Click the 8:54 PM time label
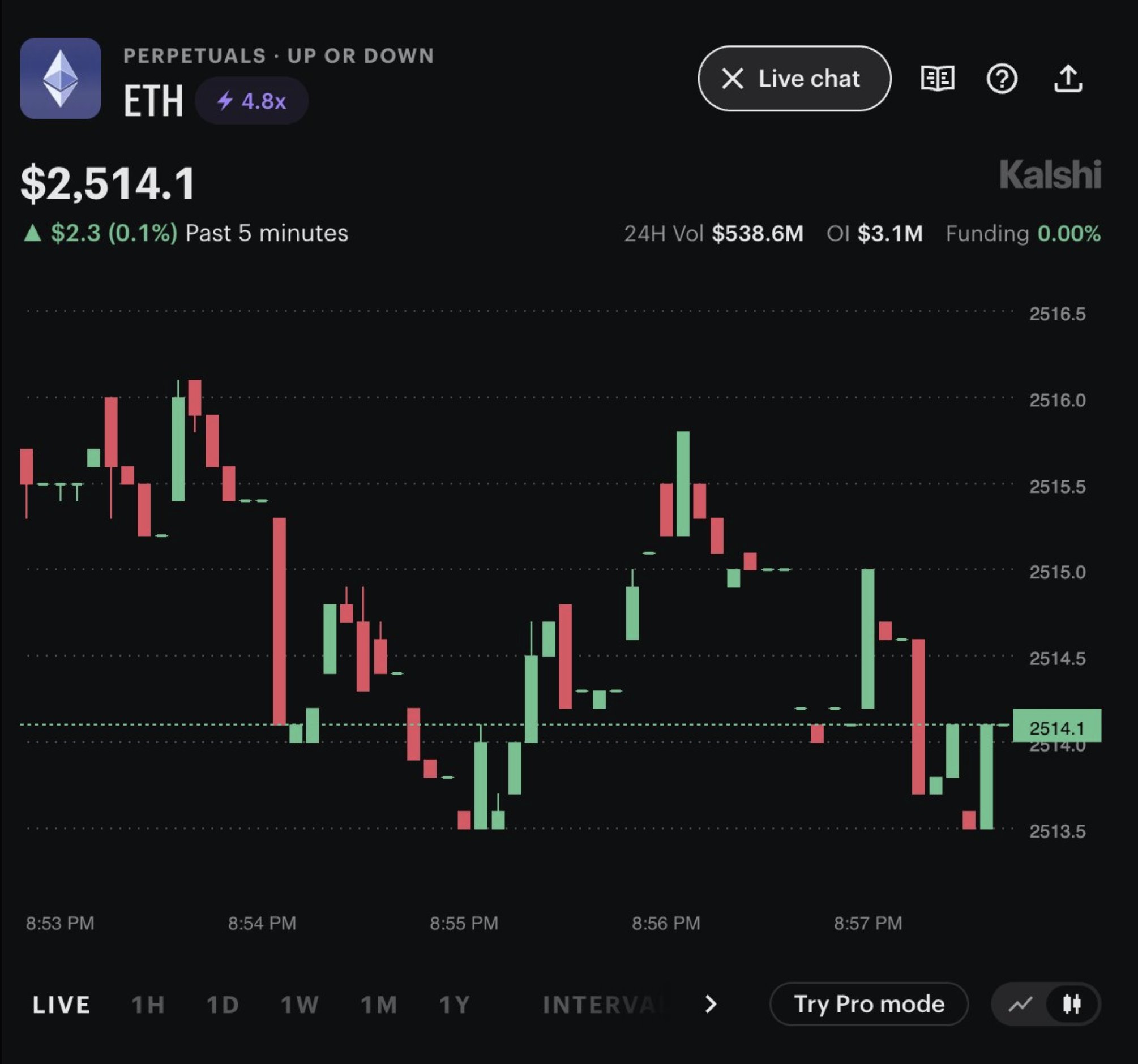The height and width of the screenshot is (1064, 1138). coord(262,923)
